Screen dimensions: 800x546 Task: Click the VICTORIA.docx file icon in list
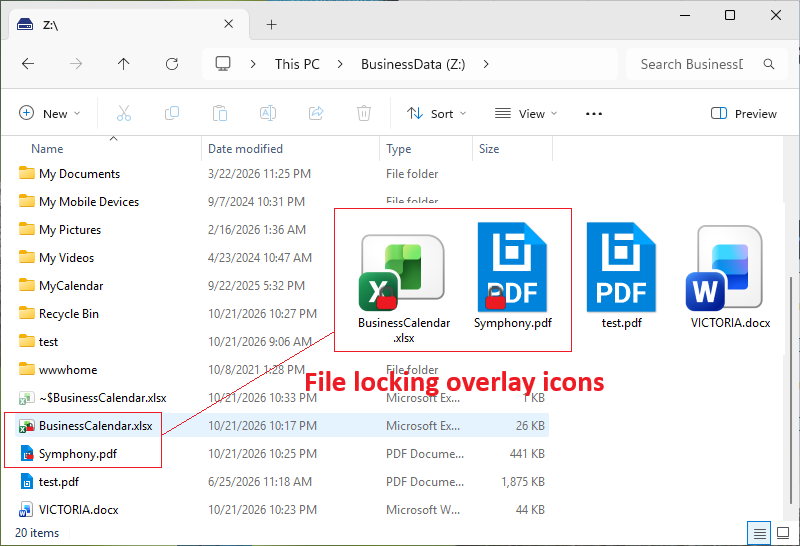[x=27, y=510]
